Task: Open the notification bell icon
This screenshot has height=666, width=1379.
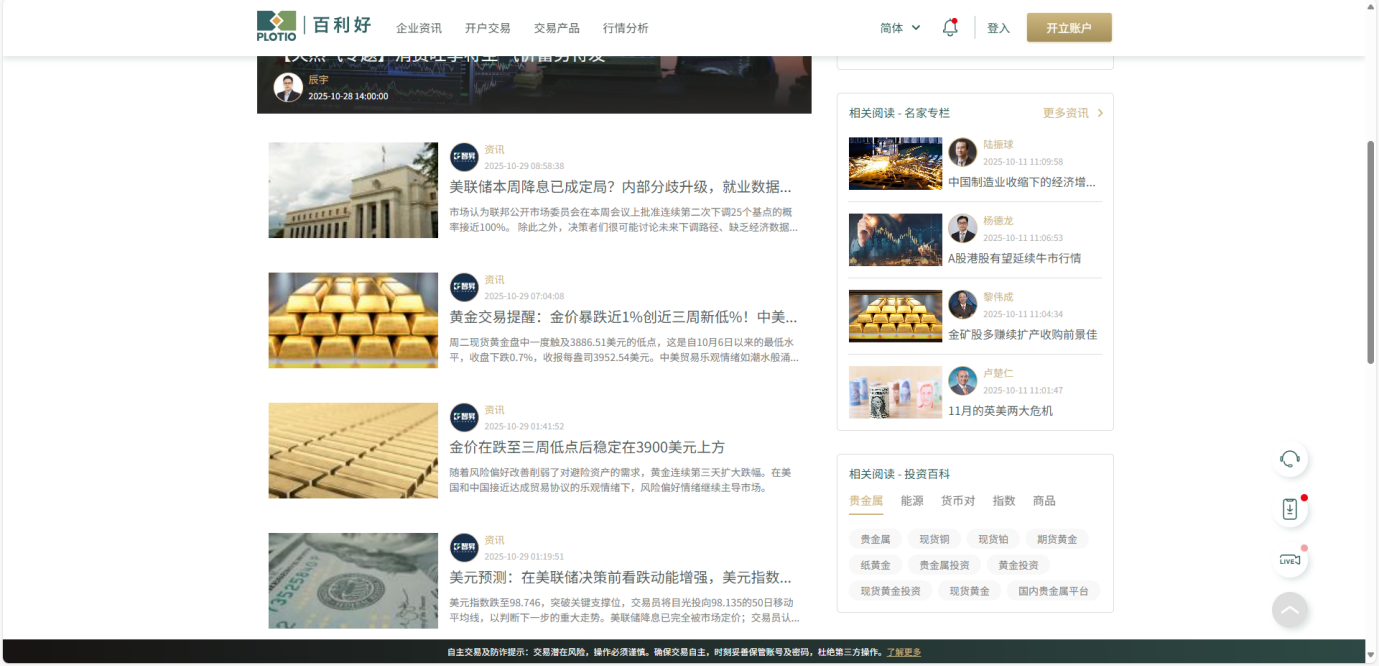Action: pyautogui.click(x=949, y=27)
